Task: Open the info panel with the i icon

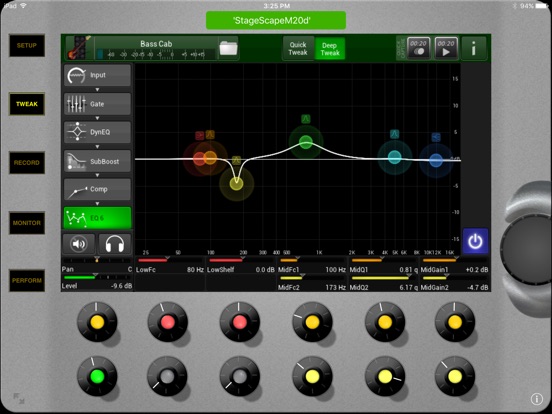Action: 474,48
